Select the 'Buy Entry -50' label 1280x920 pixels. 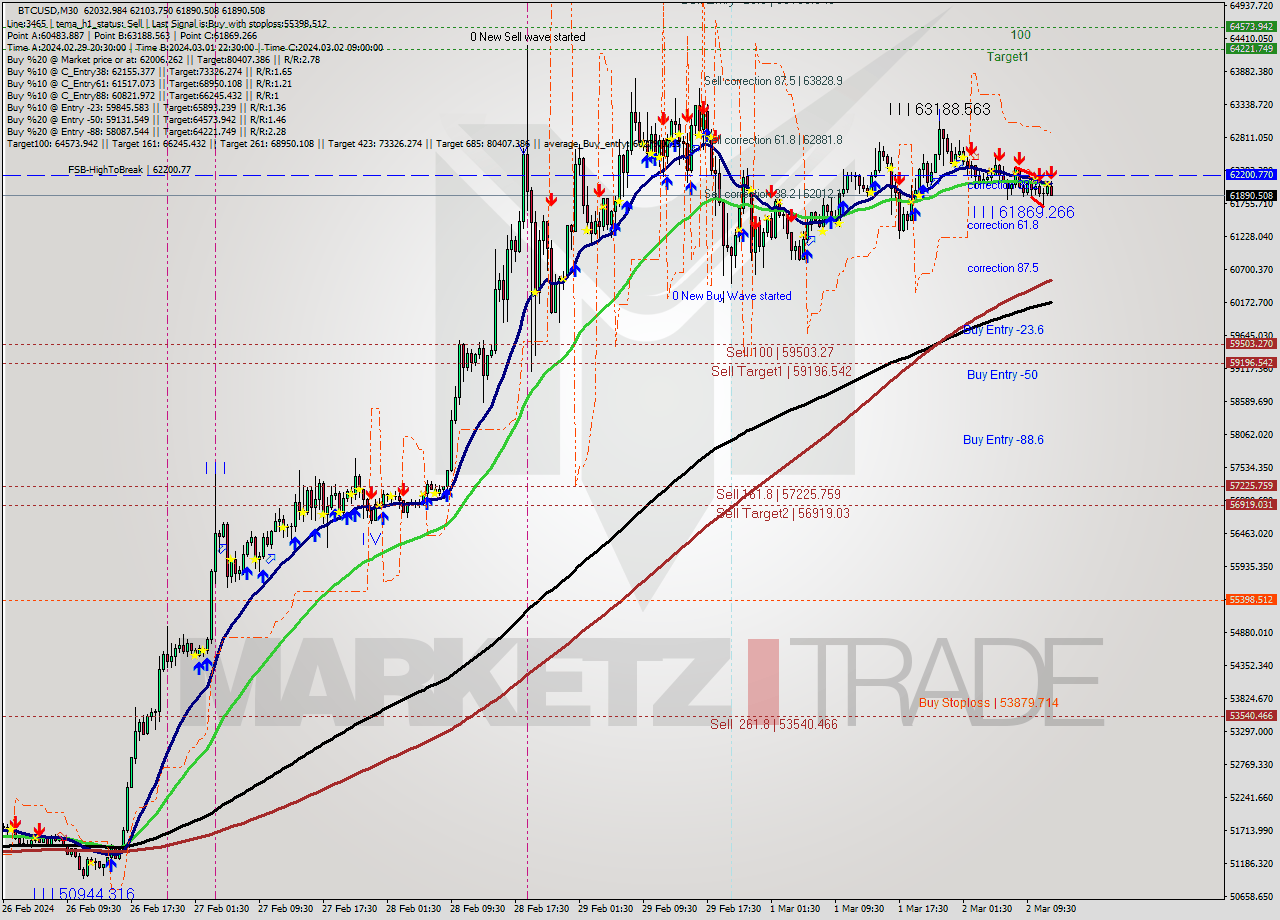[x=1002, y=375]
